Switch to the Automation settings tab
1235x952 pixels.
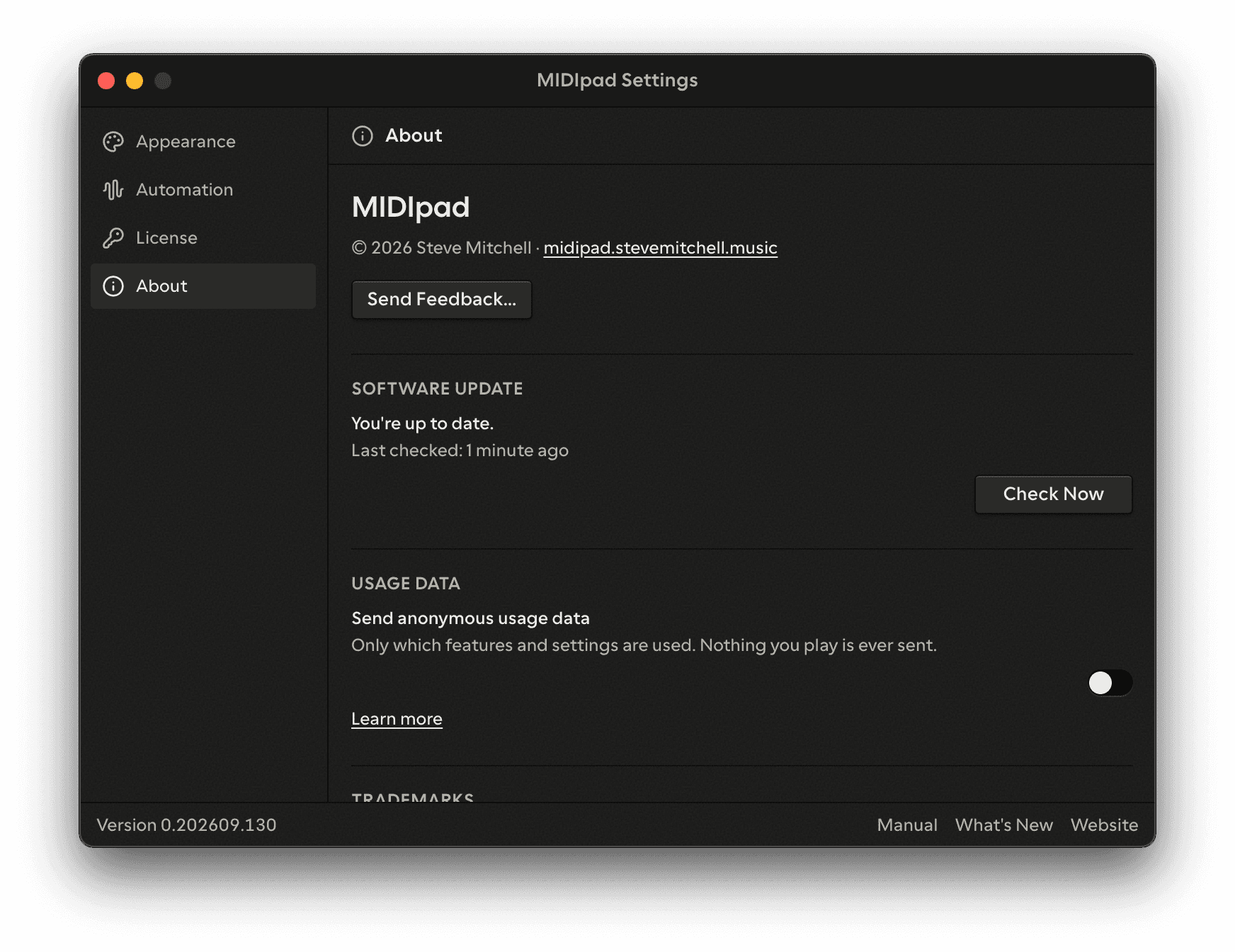click(x=203, y=190)
